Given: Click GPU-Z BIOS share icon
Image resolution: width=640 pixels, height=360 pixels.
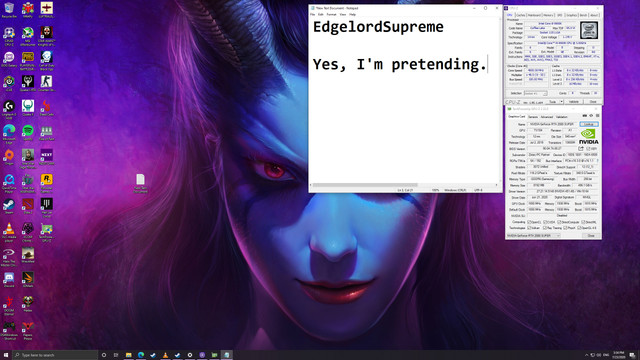Looking at the screenshot, I should click(x=581, y=149).
